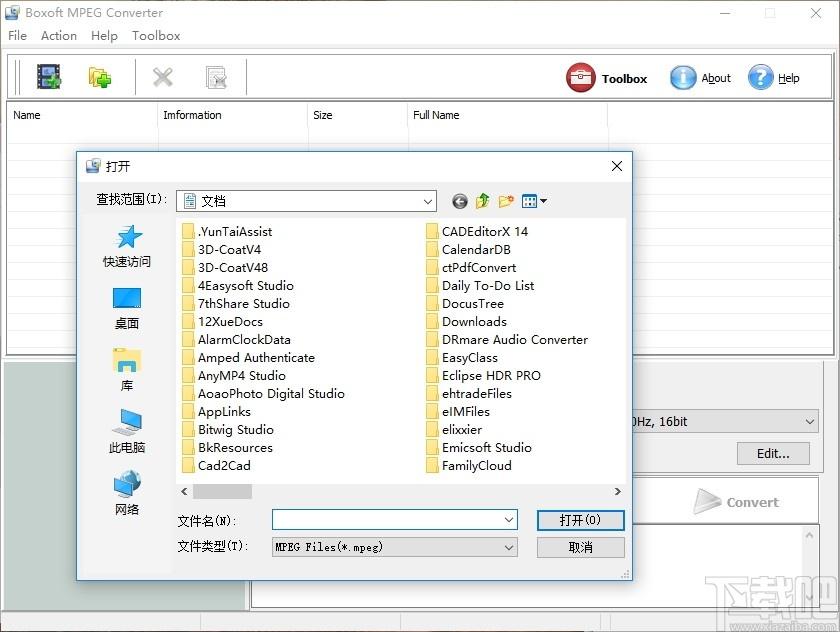Select the EasyClass folder
This screenshot has height=632, width=840.
(x=462, y=358)
